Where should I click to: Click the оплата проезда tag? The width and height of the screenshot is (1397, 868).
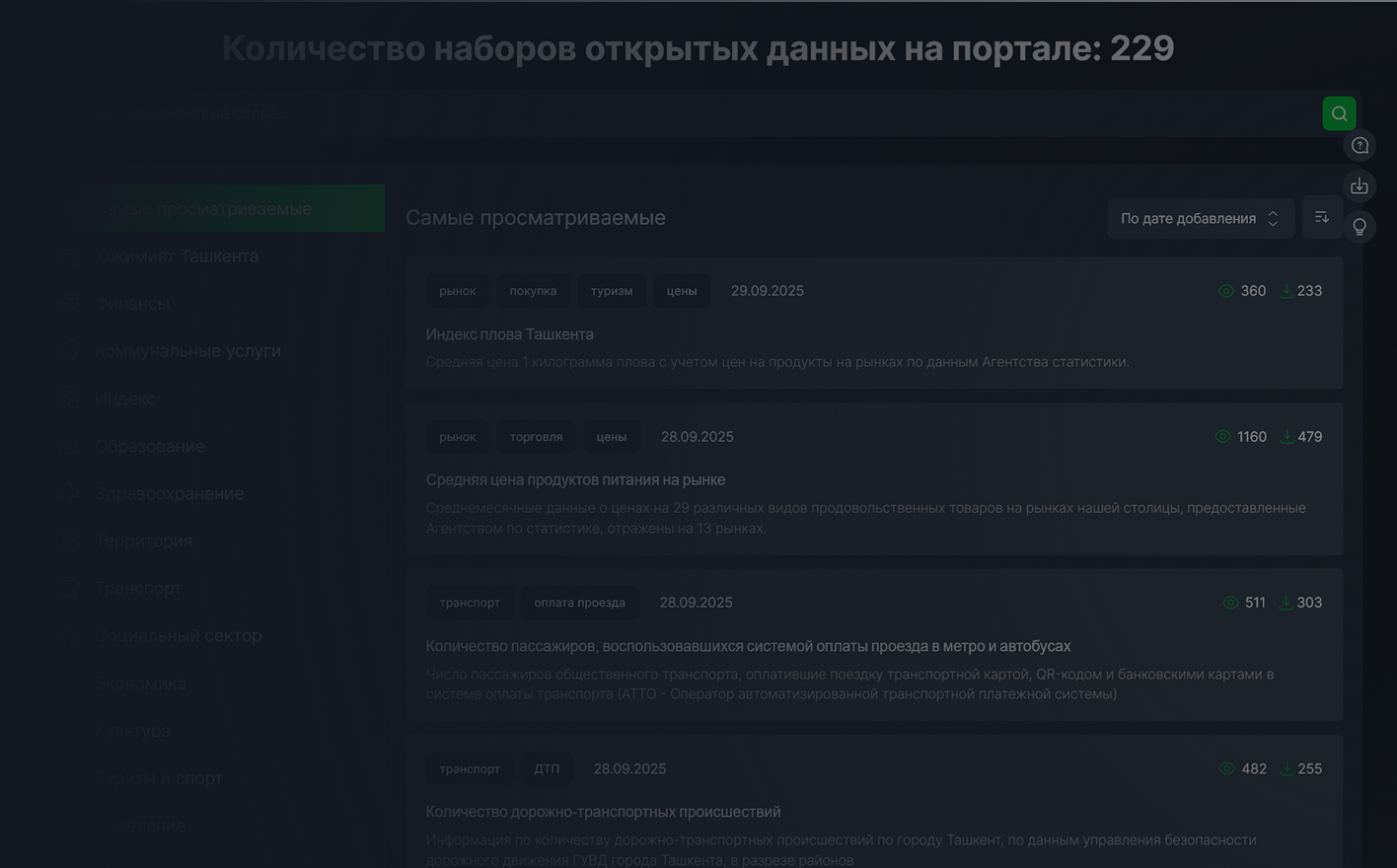coord(579,603)
